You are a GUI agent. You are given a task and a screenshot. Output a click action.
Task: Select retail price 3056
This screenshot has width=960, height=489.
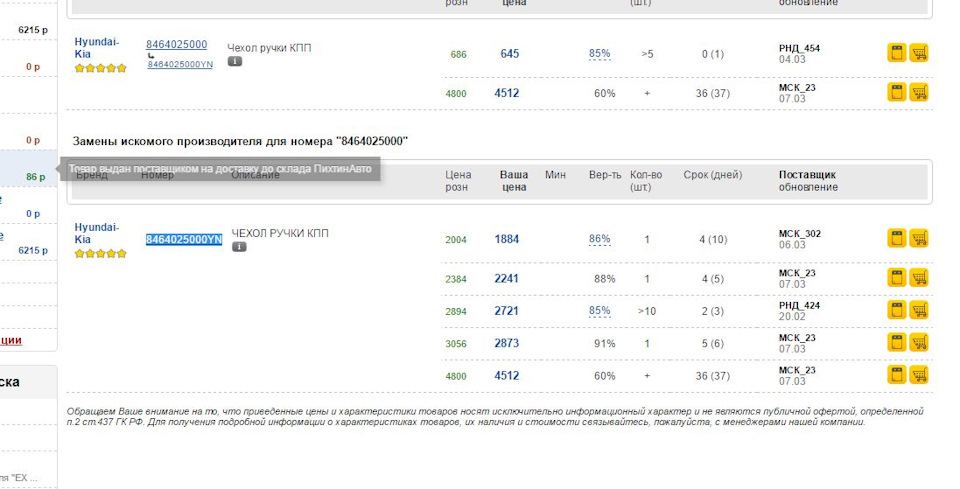[456, 344]
